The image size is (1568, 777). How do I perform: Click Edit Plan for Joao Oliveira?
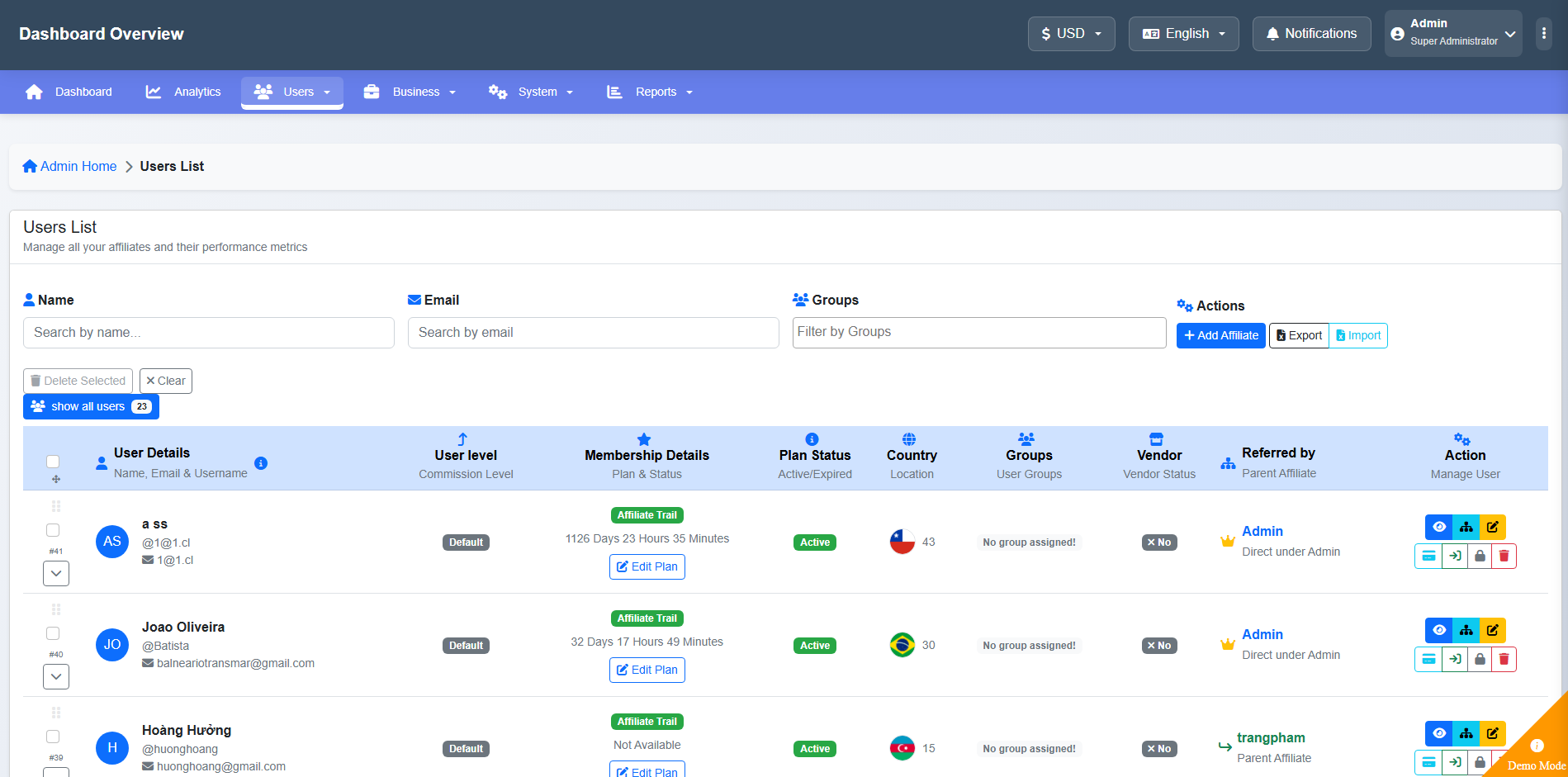coord(647,670)
